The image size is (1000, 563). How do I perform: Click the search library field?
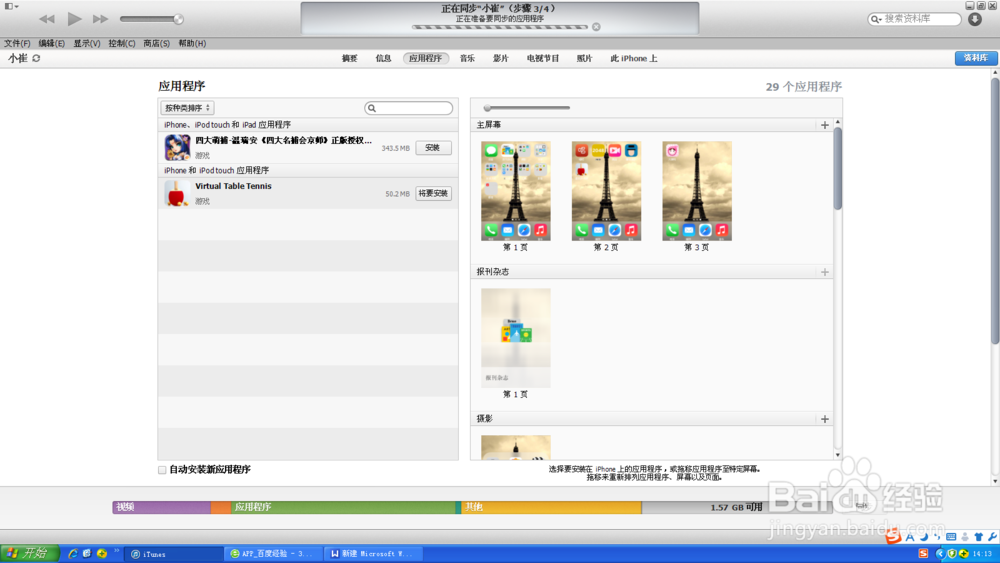pos(915,19)
